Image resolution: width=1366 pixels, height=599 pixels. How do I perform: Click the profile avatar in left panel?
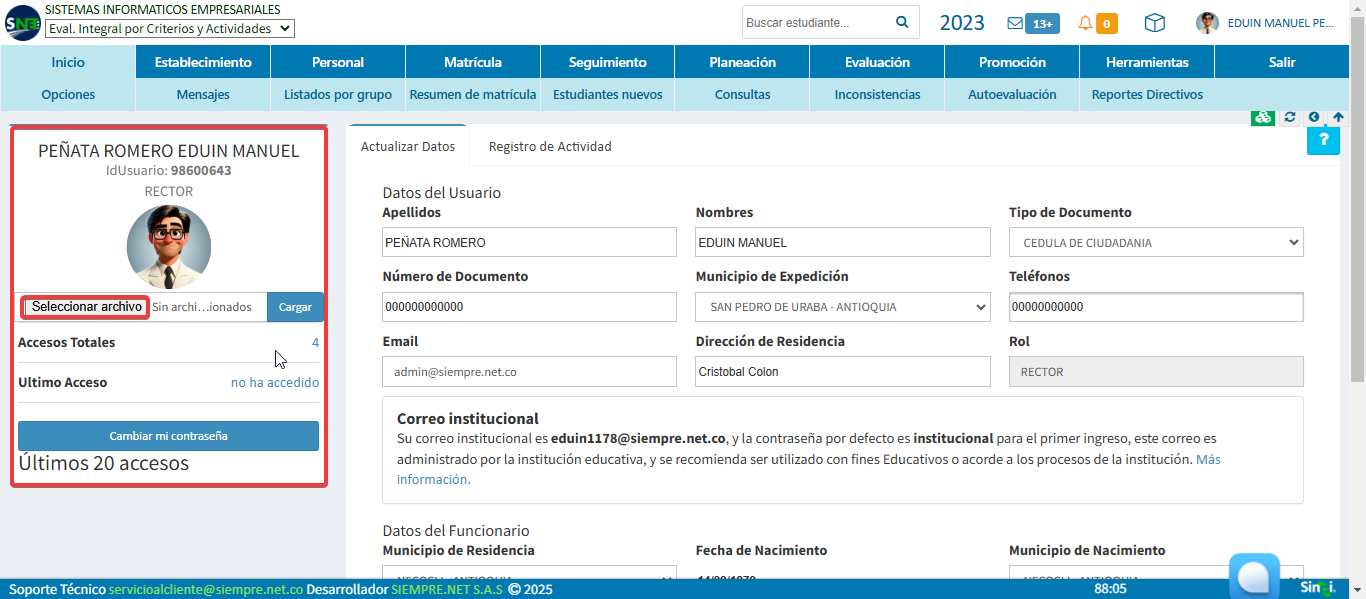(169, 247)
